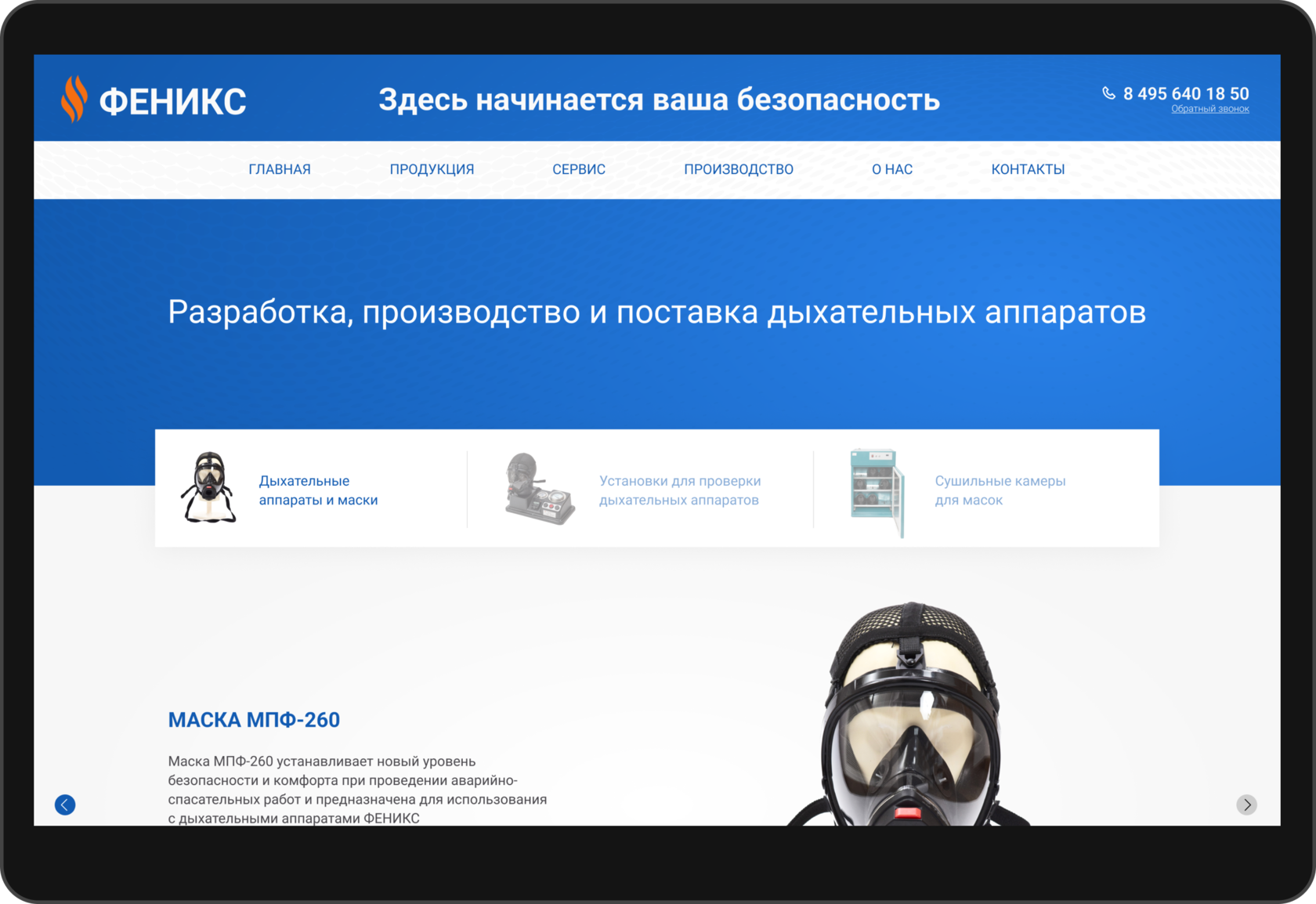The image size is (1316, 904).
Task: Click the large МПФ-260 mask photo
Action: 909,714
